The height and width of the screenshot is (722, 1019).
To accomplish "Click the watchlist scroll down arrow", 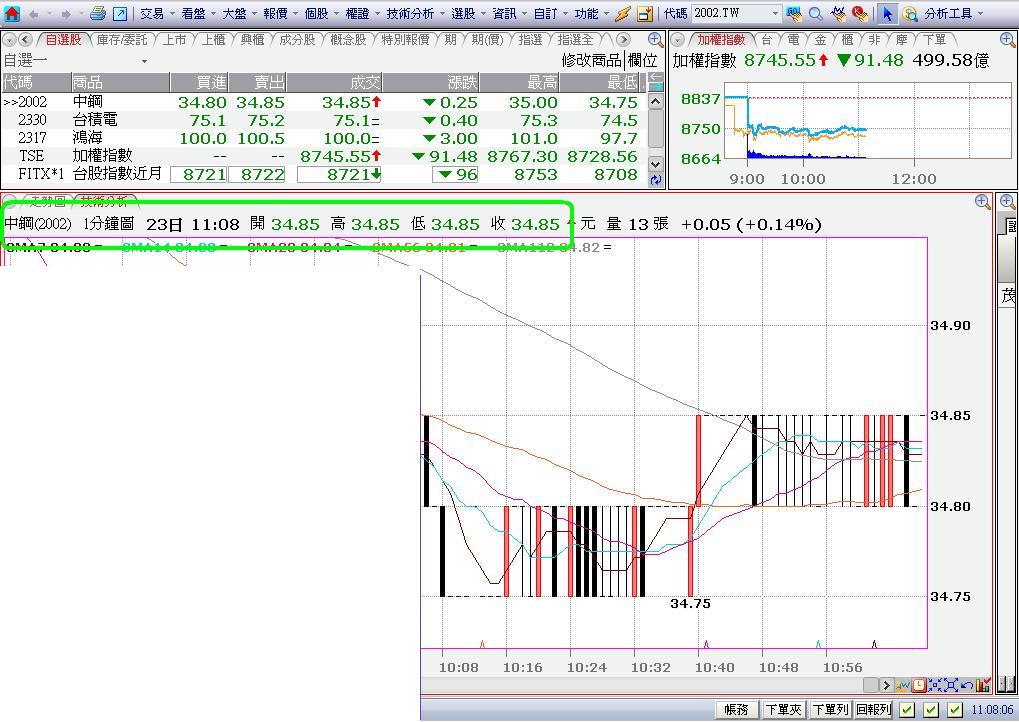I will click(656, 164).
